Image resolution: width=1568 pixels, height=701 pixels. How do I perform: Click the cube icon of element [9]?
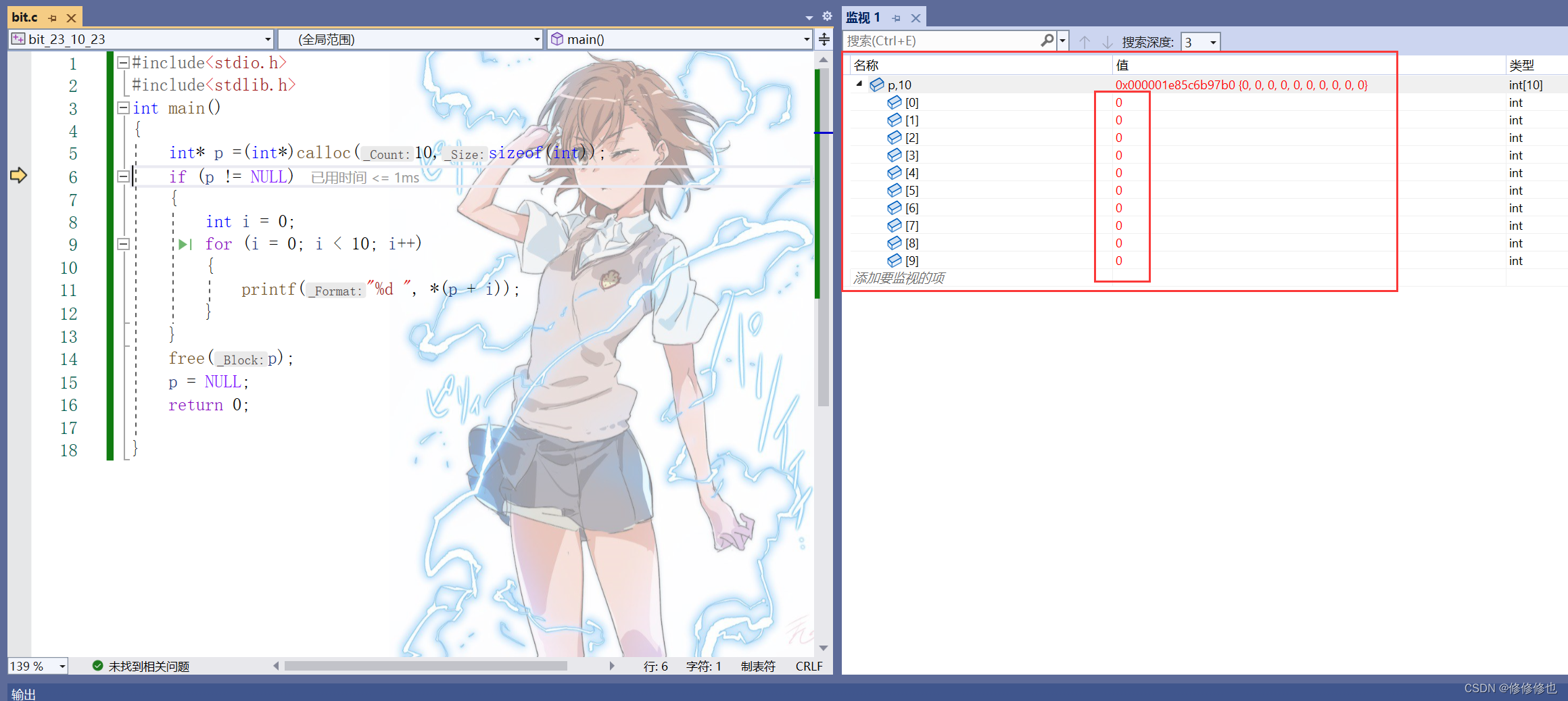[895, 260]
